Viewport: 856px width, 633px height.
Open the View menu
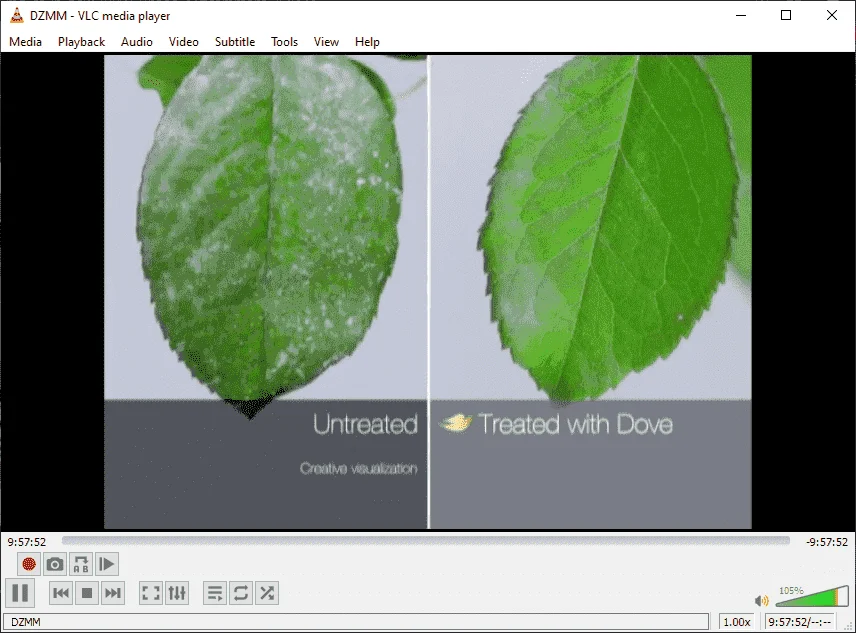326,41
